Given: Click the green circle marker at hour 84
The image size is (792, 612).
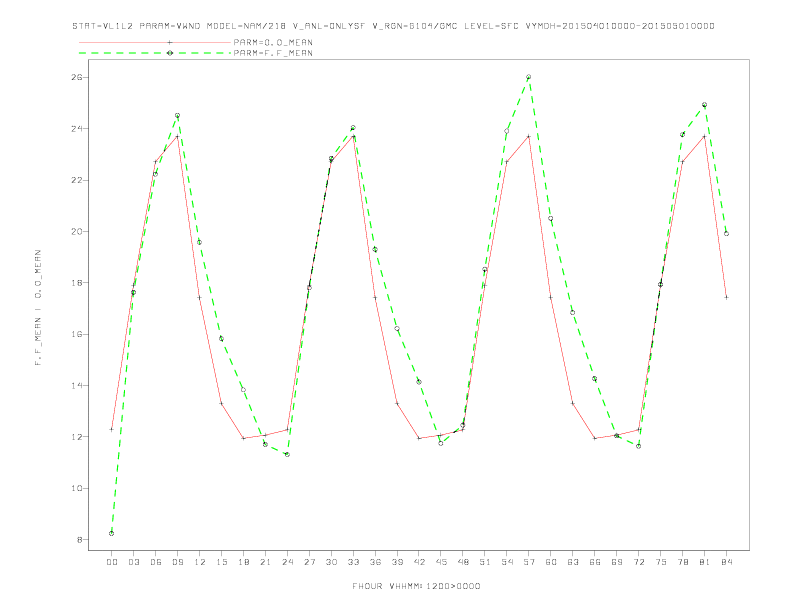Looking at the screenshot, I should click(x=726, y=234).
